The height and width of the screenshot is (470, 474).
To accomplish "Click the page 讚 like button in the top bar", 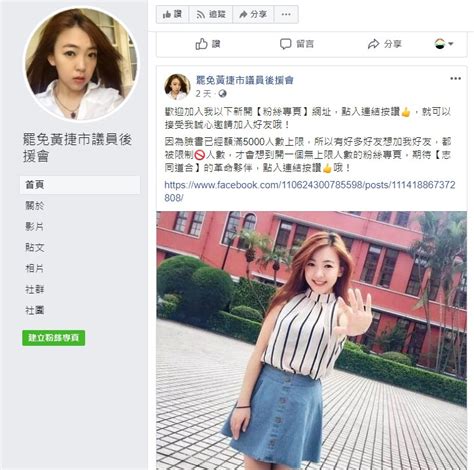I will [172, 14].
